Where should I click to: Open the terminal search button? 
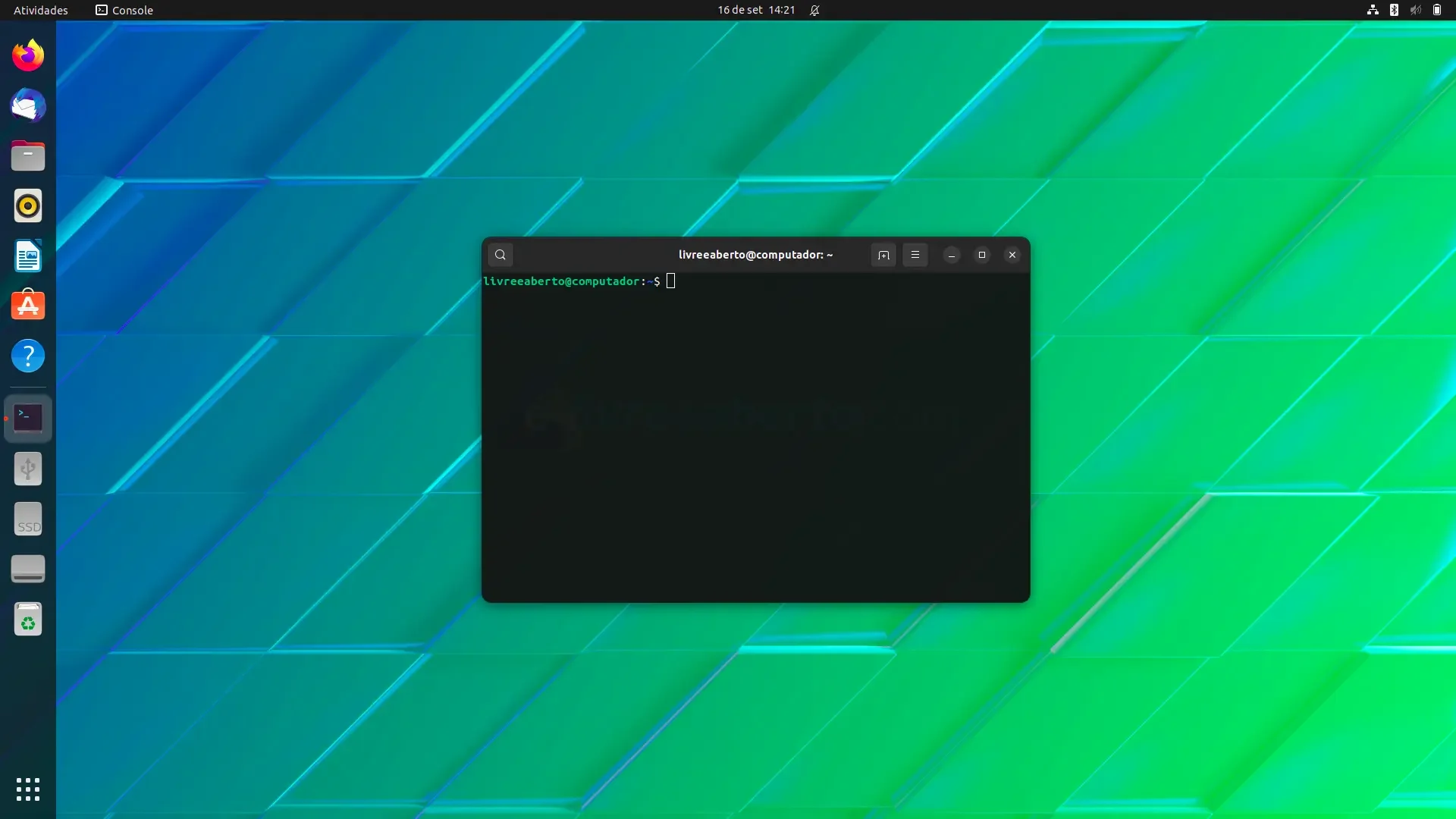(500, 255)
